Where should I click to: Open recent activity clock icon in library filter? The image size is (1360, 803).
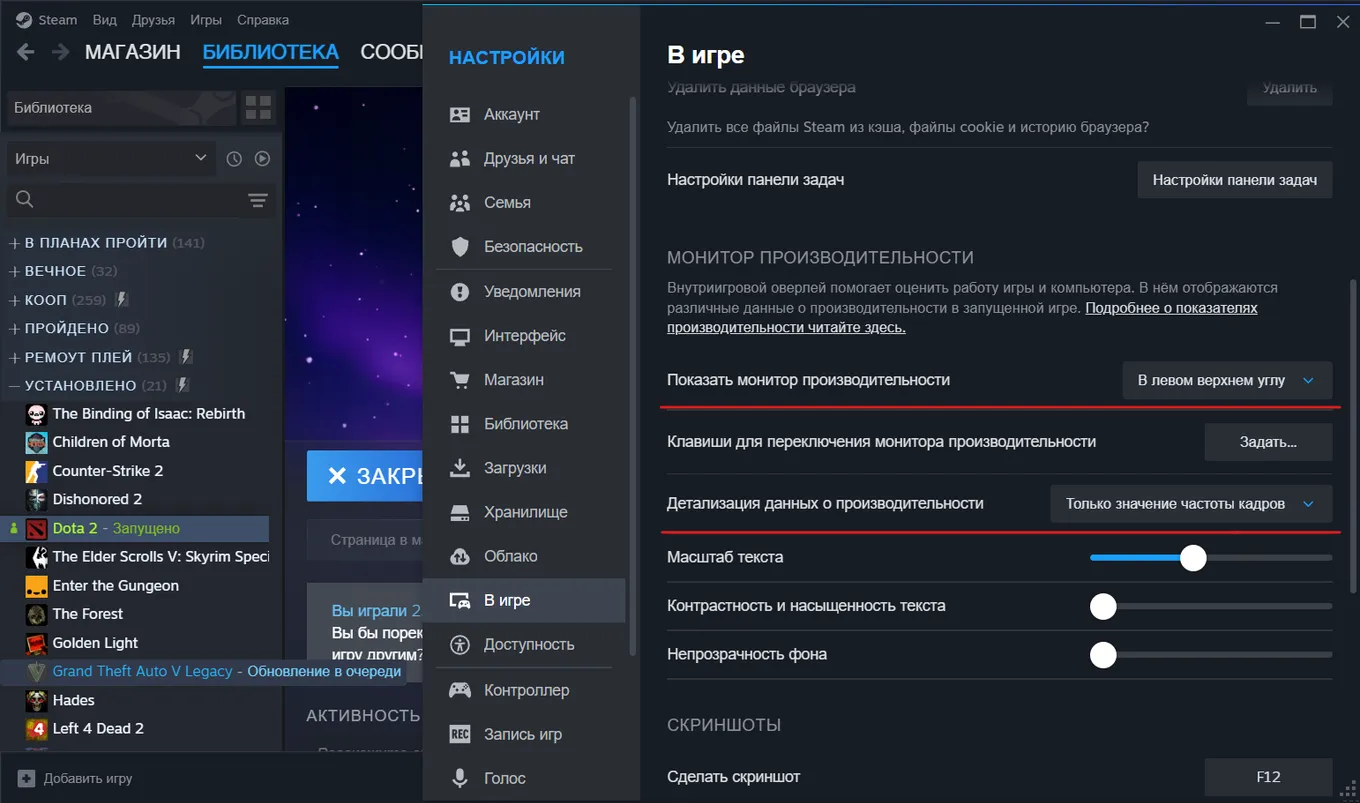click(x=234, y=158)
